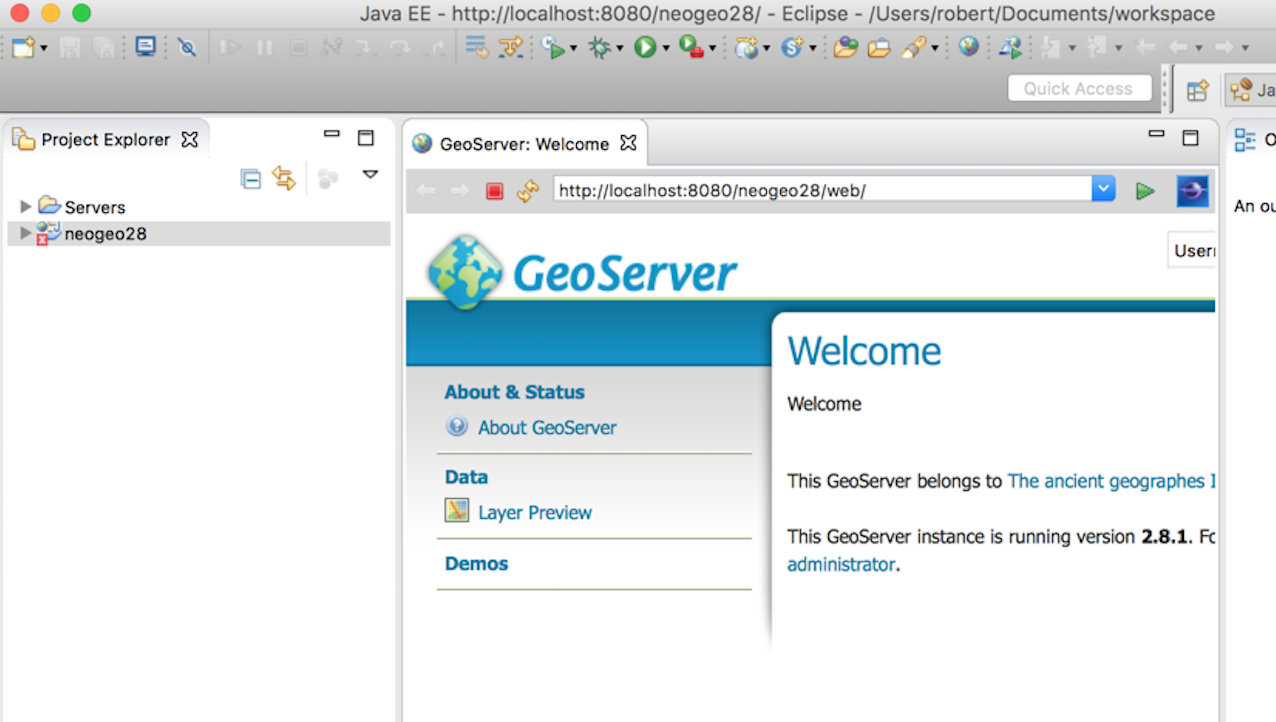This screenshot has height=722, width=1276.
Task: Click the Outline view icon
Action: [x=1245, y=140]
